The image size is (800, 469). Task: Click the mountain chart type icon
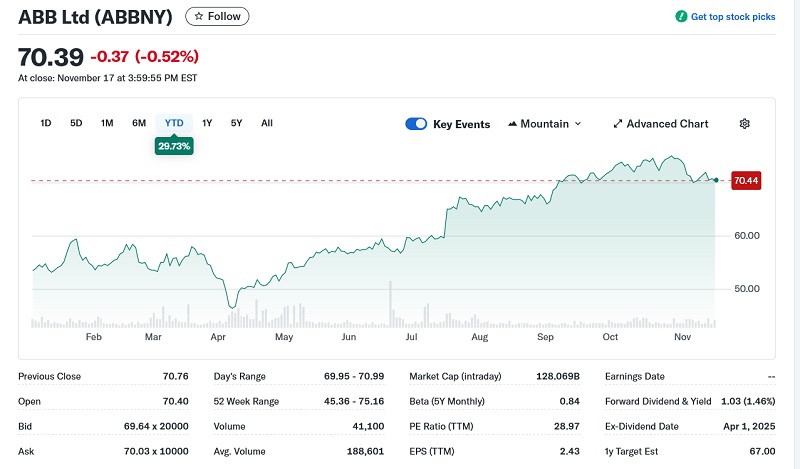point(512,124)
